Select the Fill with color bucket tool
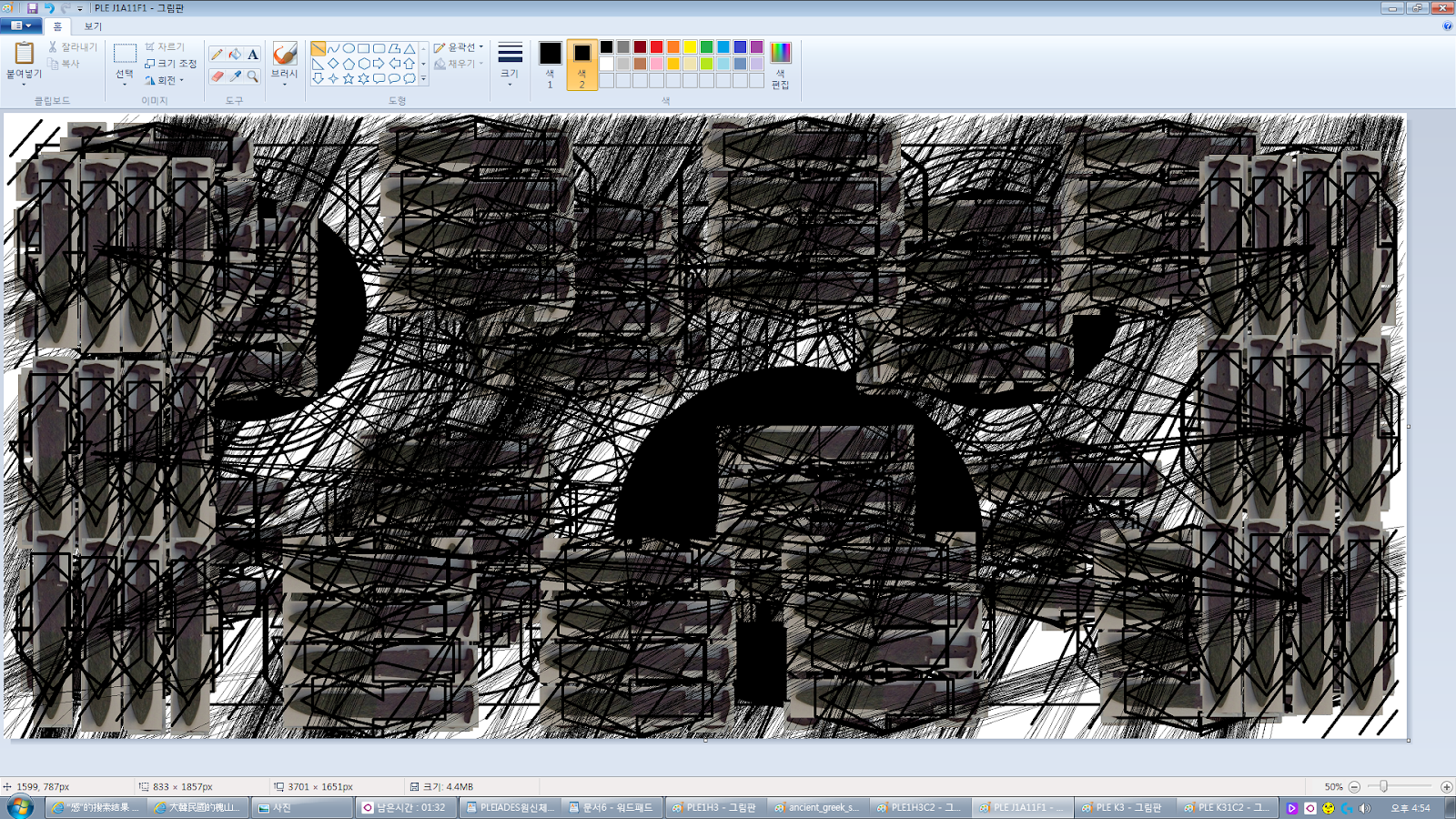1456x819 pixels. point(235,55)
